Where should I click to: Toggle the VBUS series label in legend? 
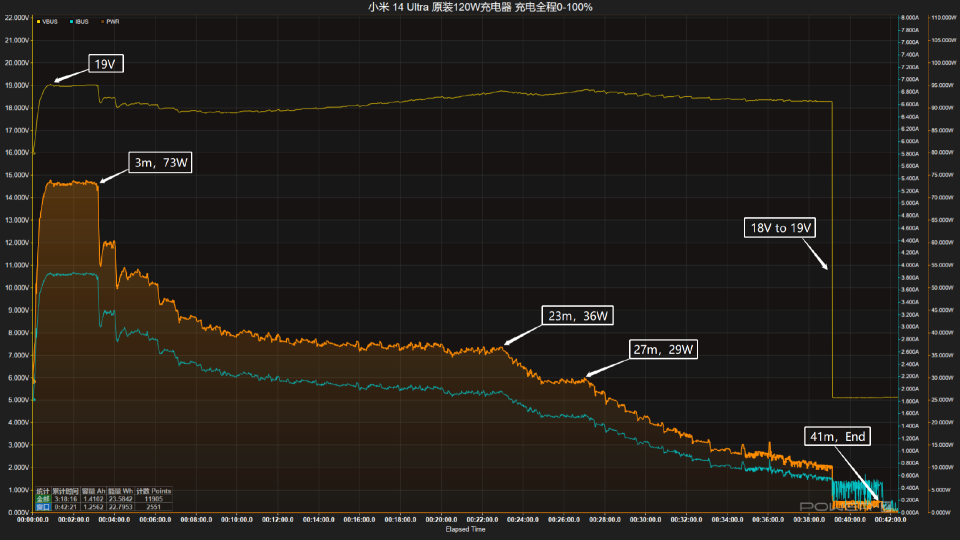point(50,21)
